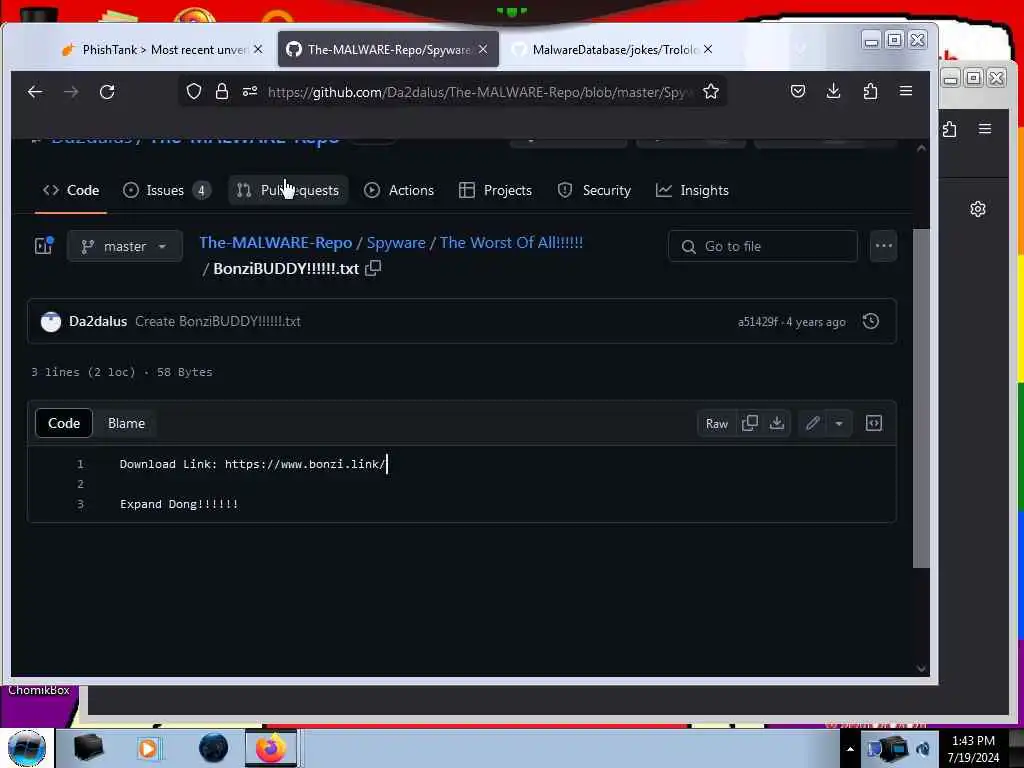This screenshot has height=768, width=1024.
Task: Open the Firefox downloads panel
Action: coord(833,91)
